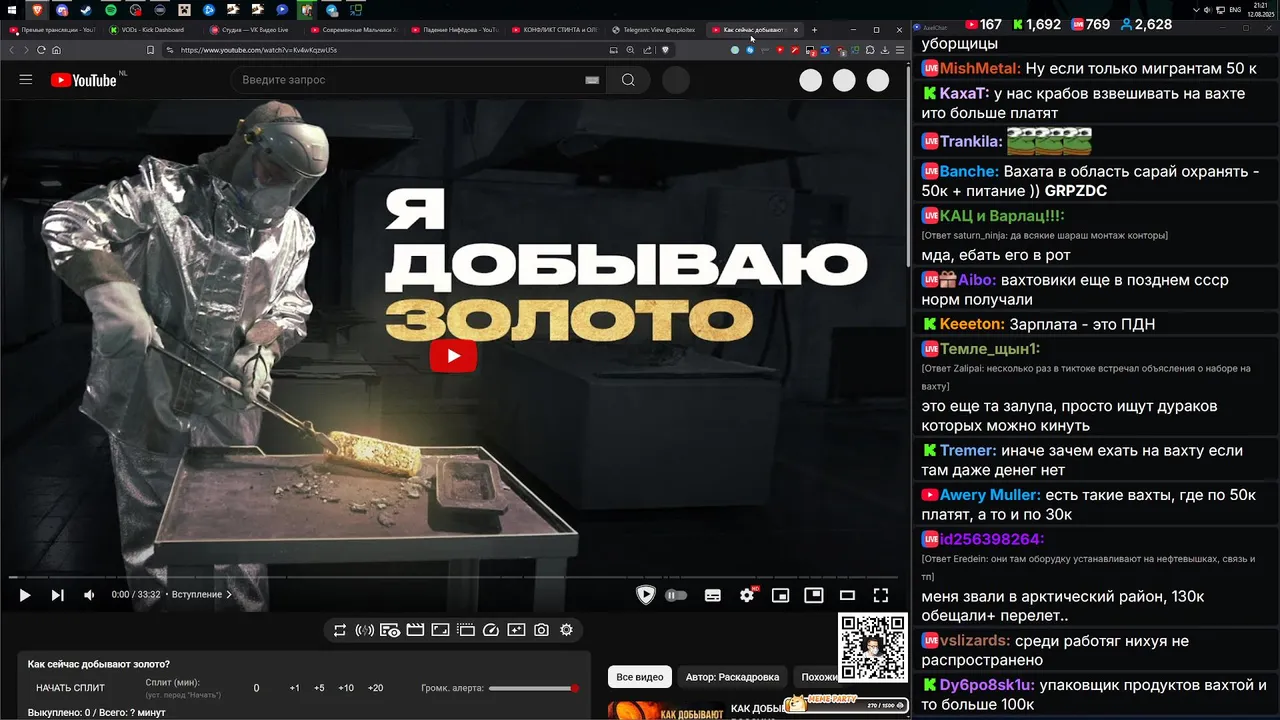Screen dimensions: 1280x720
Task: Click the video filters sparkle icon
Action: pos(516,630)
